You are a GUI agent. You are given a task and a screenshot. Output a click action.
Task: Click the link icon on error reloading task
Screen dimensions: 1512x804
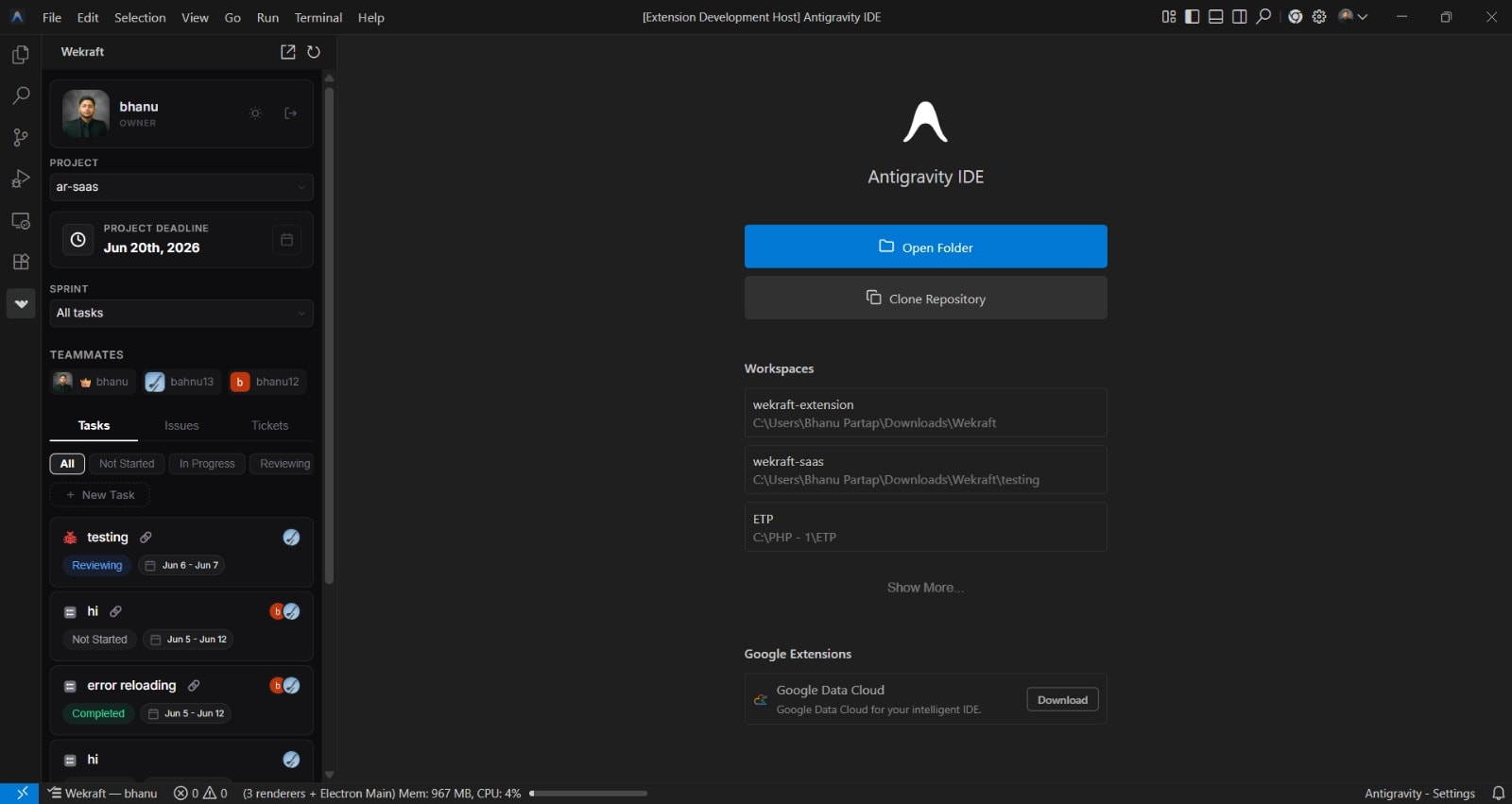pyautogui.click(x=194, y=686)
